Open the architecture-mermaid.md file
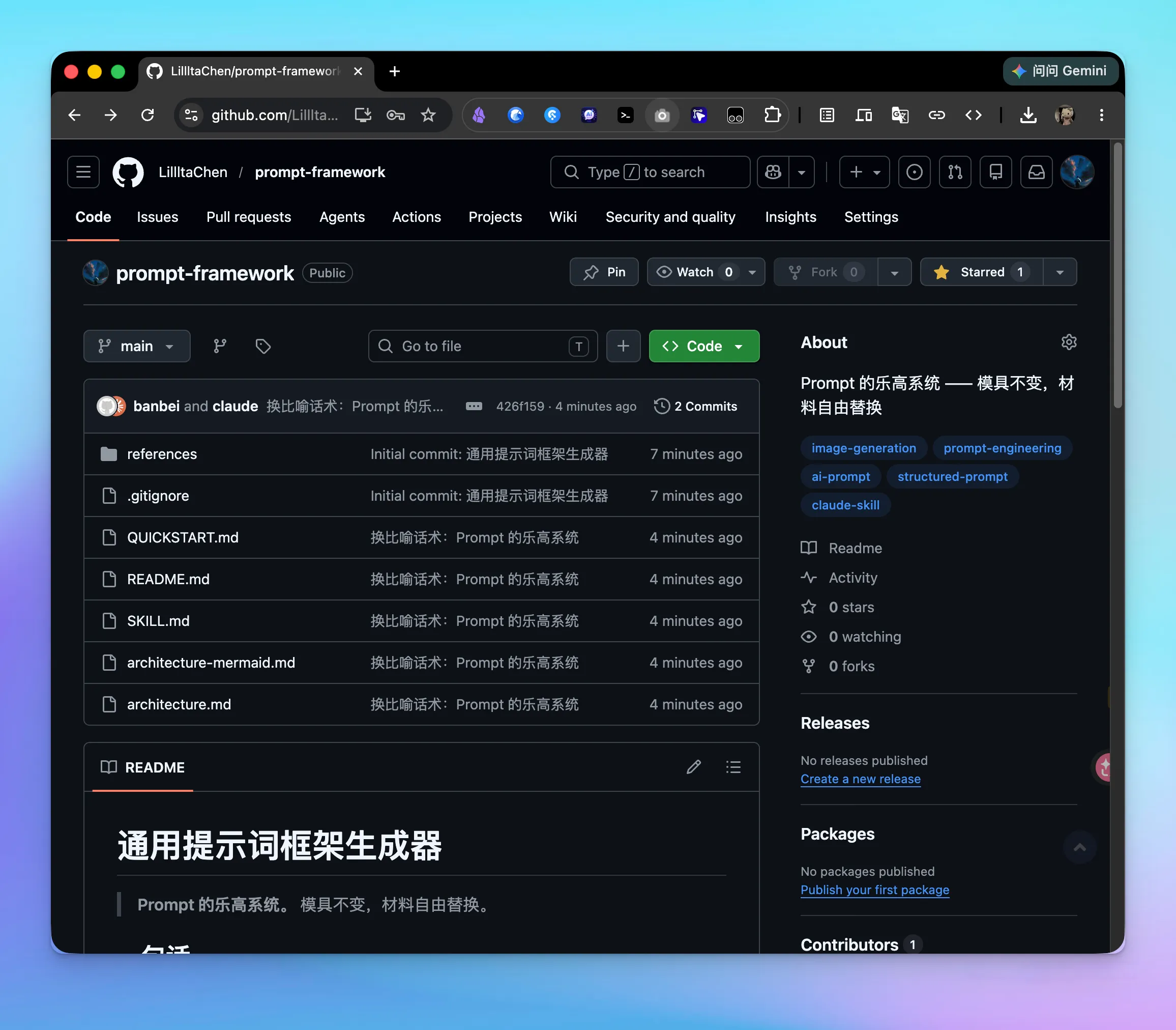This screenshot has width=1176, height=1030. pyautogui.click(x=211, y=663)
